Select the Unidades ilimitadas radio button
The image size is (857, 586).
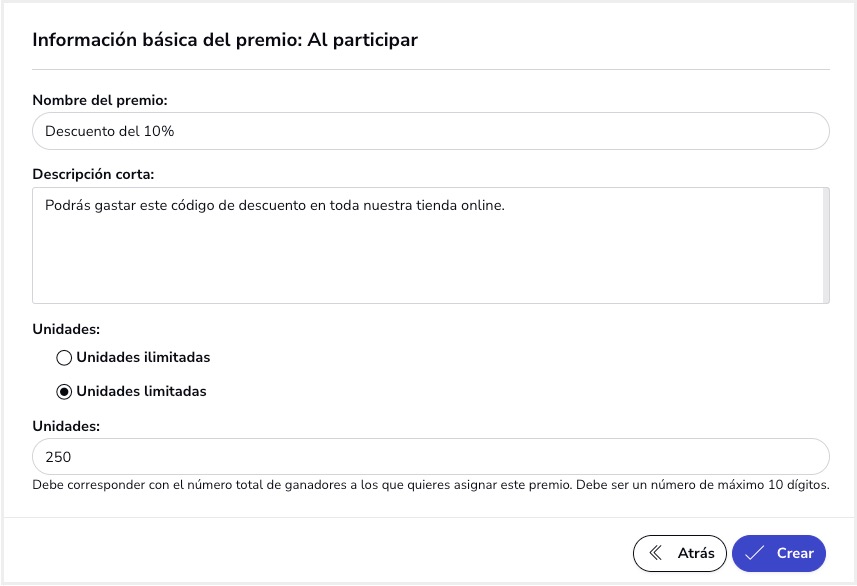[64, 358]
